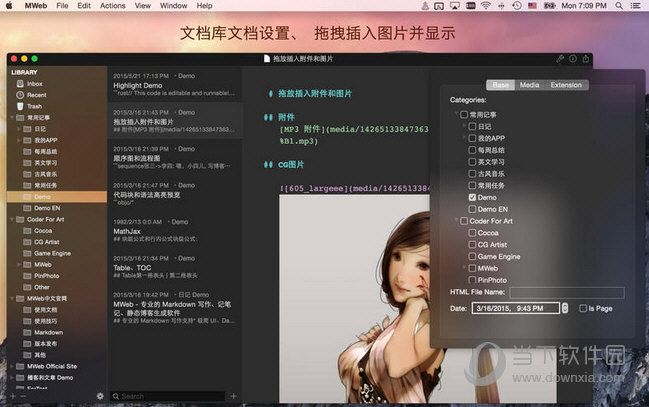Screen dimensions: 649x407
Task: Open the Edit menu
Action: click(x=84, y=5)
